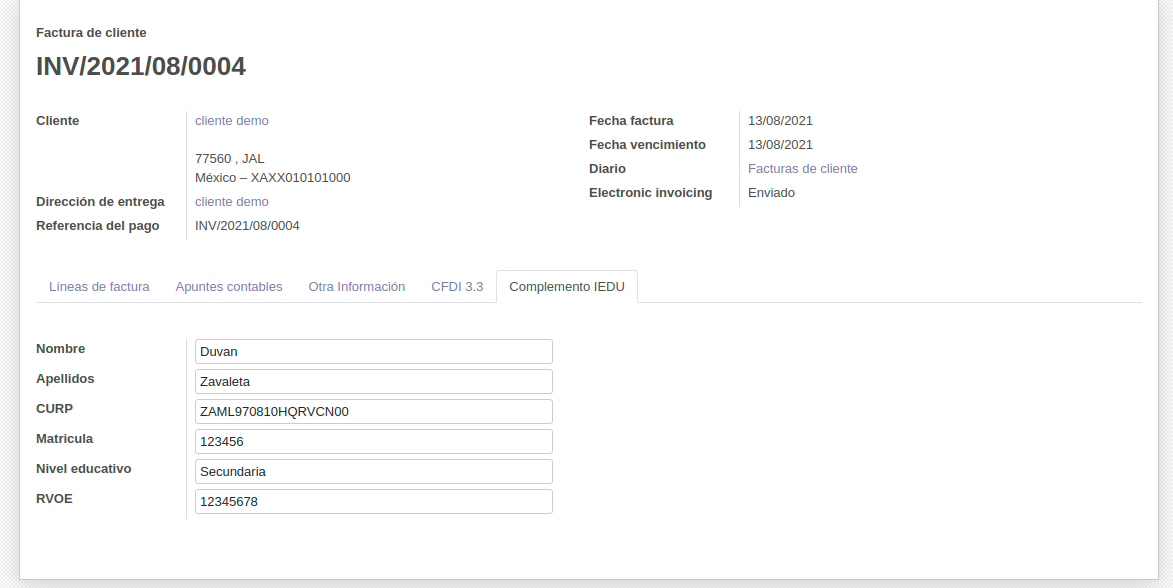Open the Dirección de entrega cliente demo link
The height and width of the screenshot is (588, 1173).
pos(232,202)
